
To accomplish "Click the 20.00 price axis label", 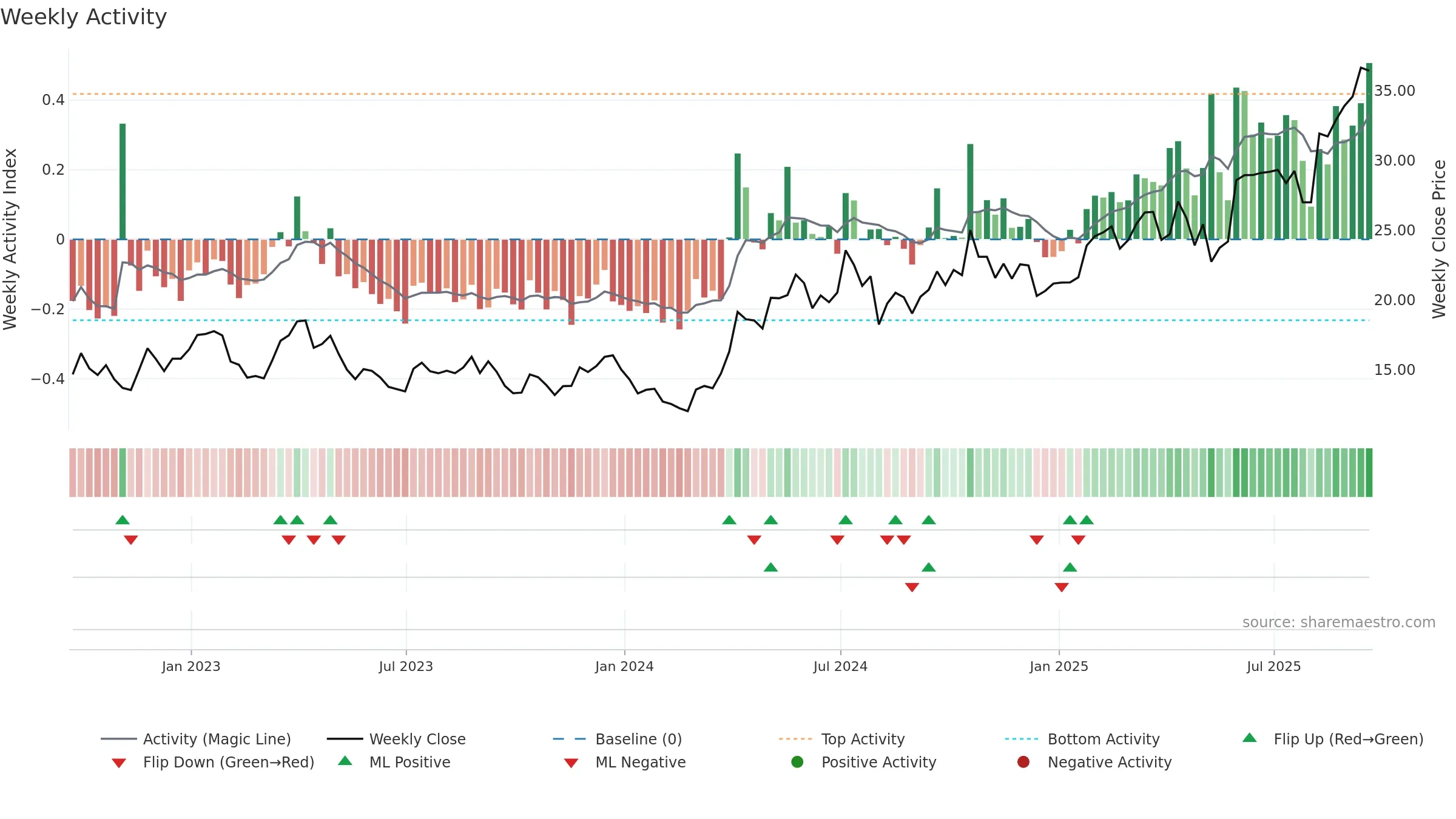I will pyautogui.click(x=1395, y=300).
